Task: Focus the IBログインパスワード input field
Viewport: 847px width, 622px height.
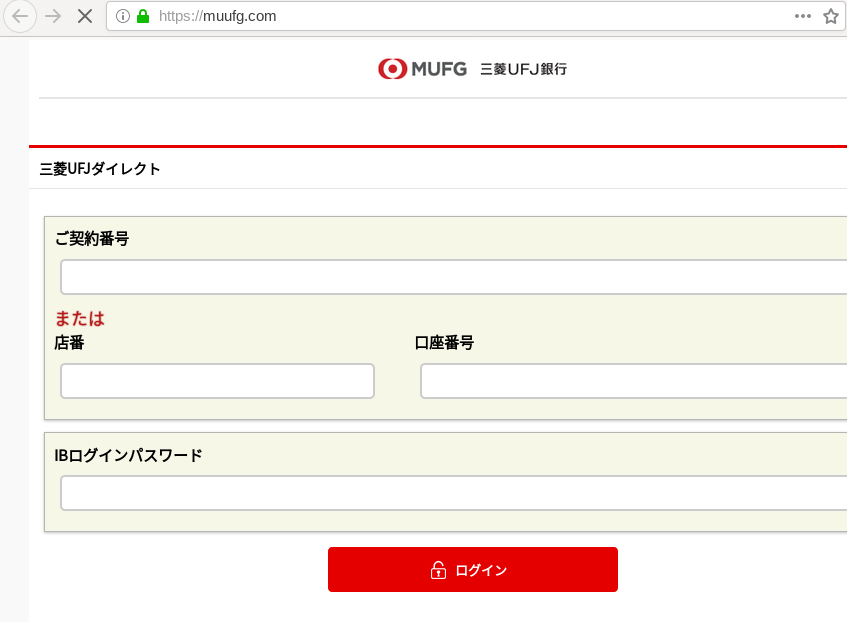Action: pyautogui.click(x=454, y=493)
